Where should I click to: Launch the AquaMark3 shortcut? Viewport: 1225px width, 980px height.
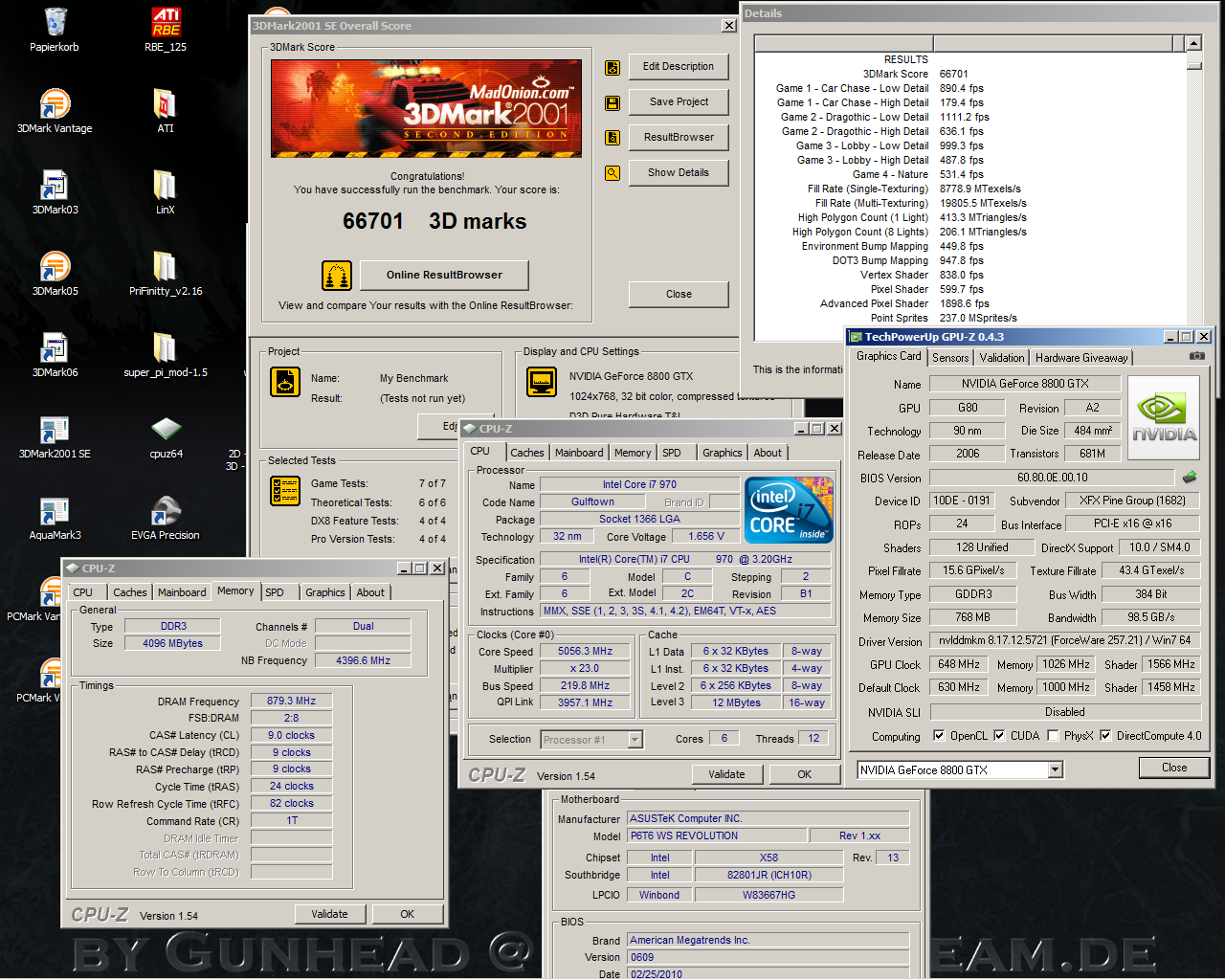(x=55, y=517)
